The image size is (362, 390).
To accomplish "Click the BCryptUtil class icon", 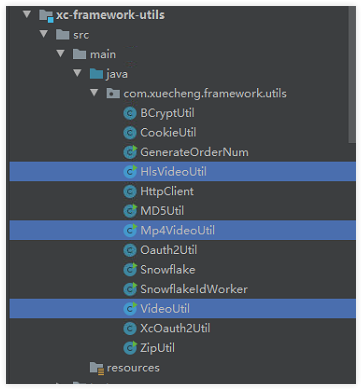I will (130, 113).
